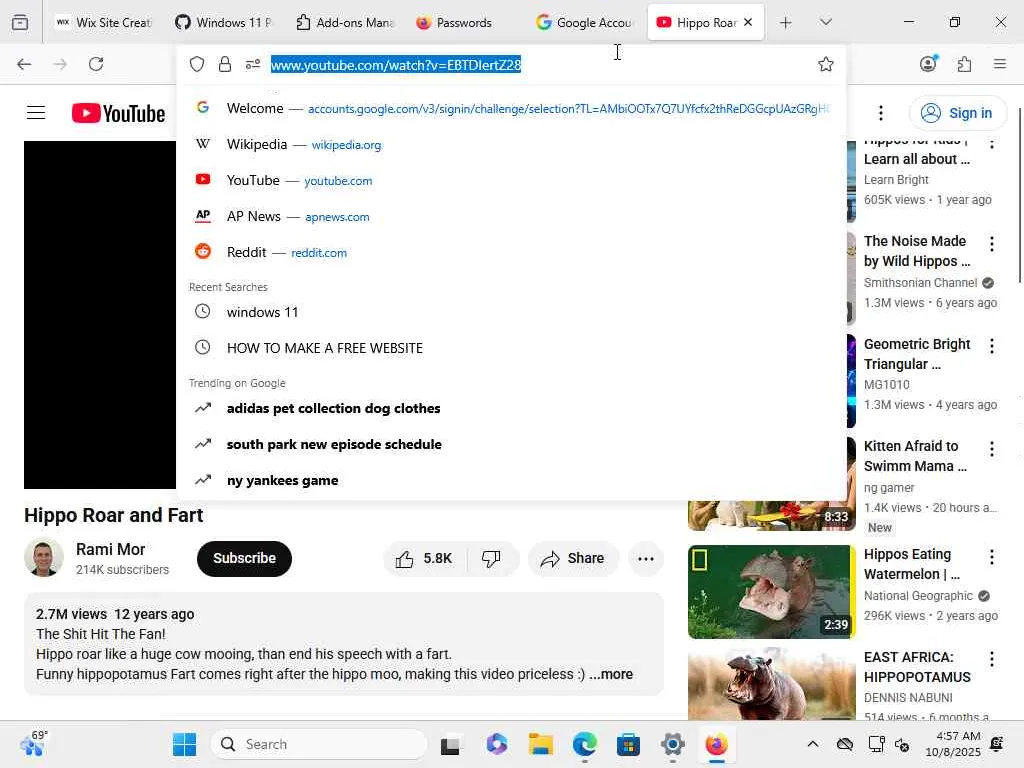Go back to the previous page
This screenshot has height=768, width=1024.
24,64
